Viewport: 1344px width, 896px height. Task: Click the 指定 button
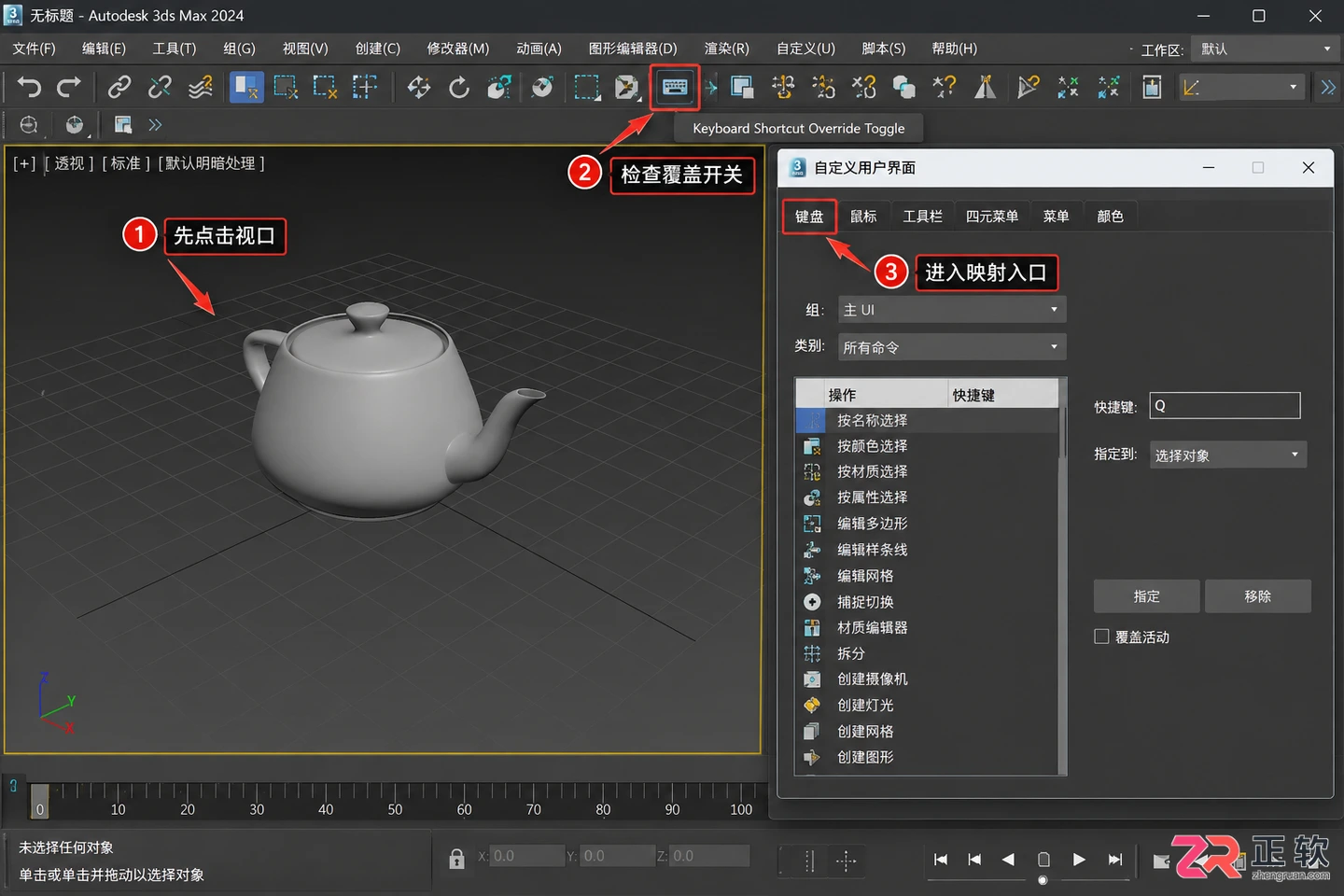pyautogui.click(x=1147, y=596)
